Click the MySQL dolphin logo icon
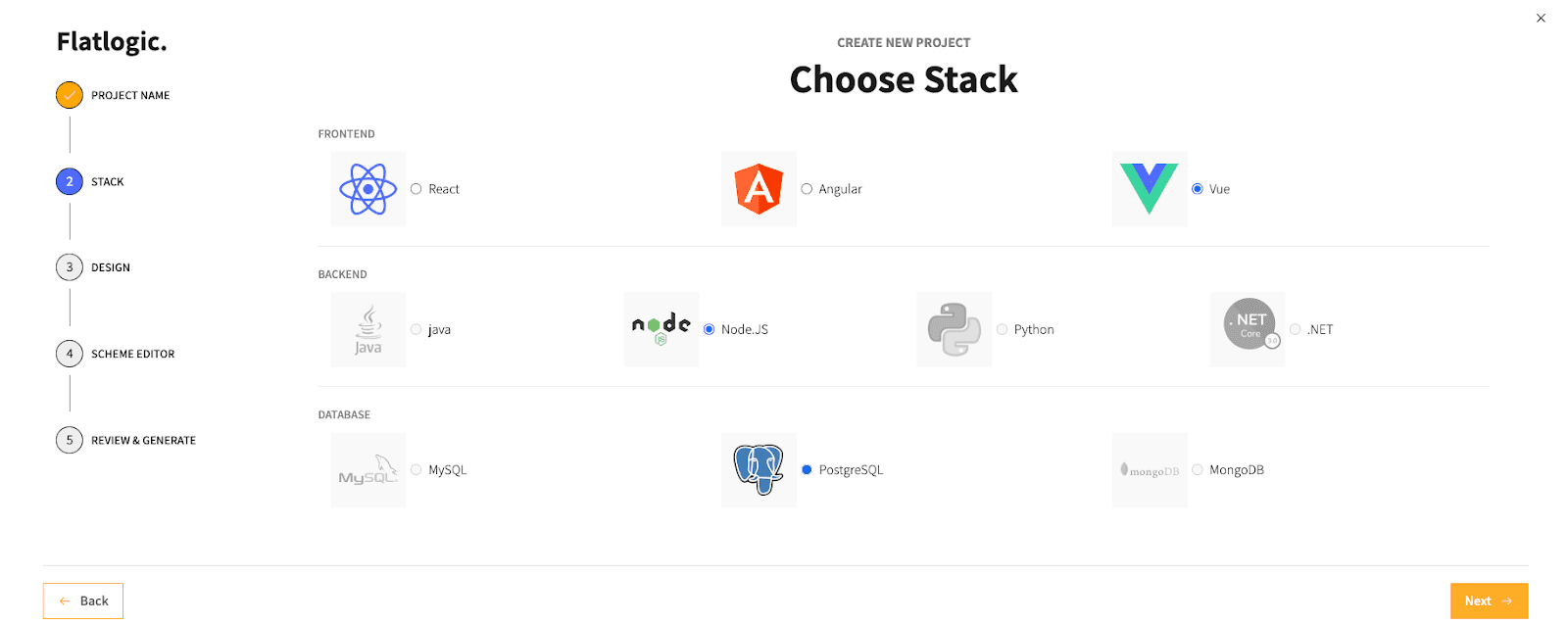The image size is (1568, 625). [368, 470]
